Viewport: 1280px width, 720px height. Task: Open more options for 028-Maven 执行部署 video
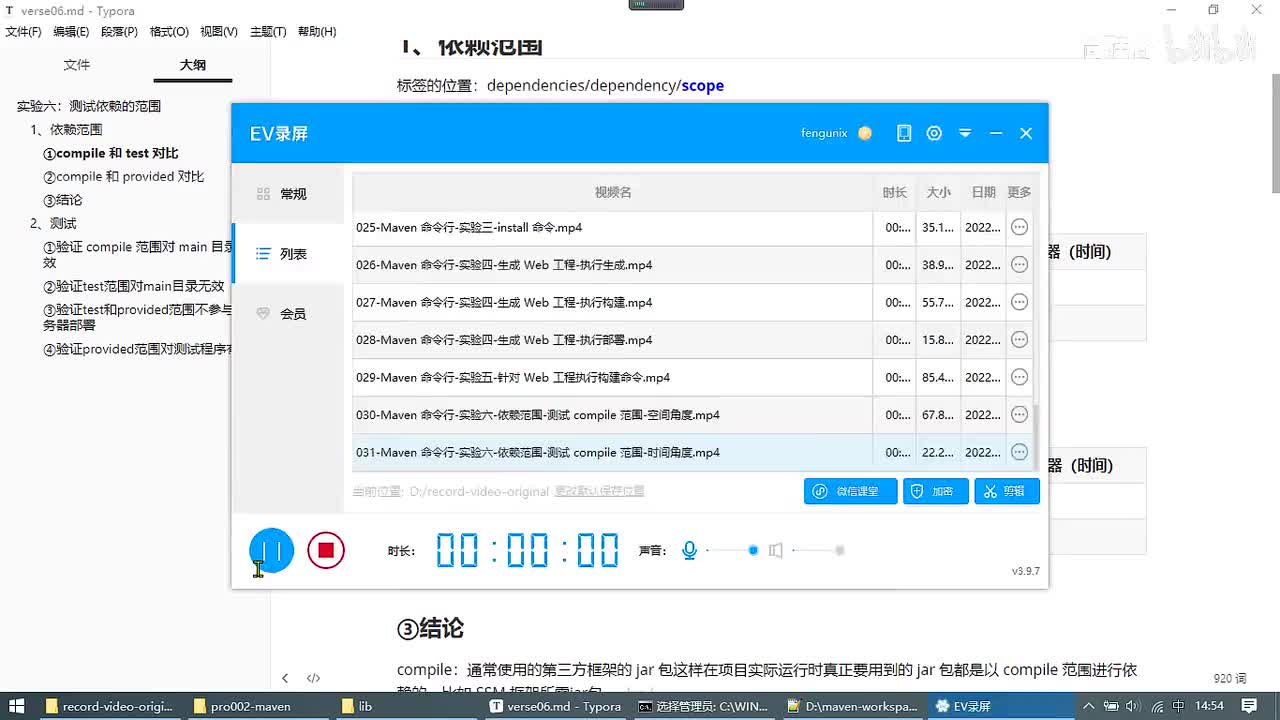(1019, 340)
